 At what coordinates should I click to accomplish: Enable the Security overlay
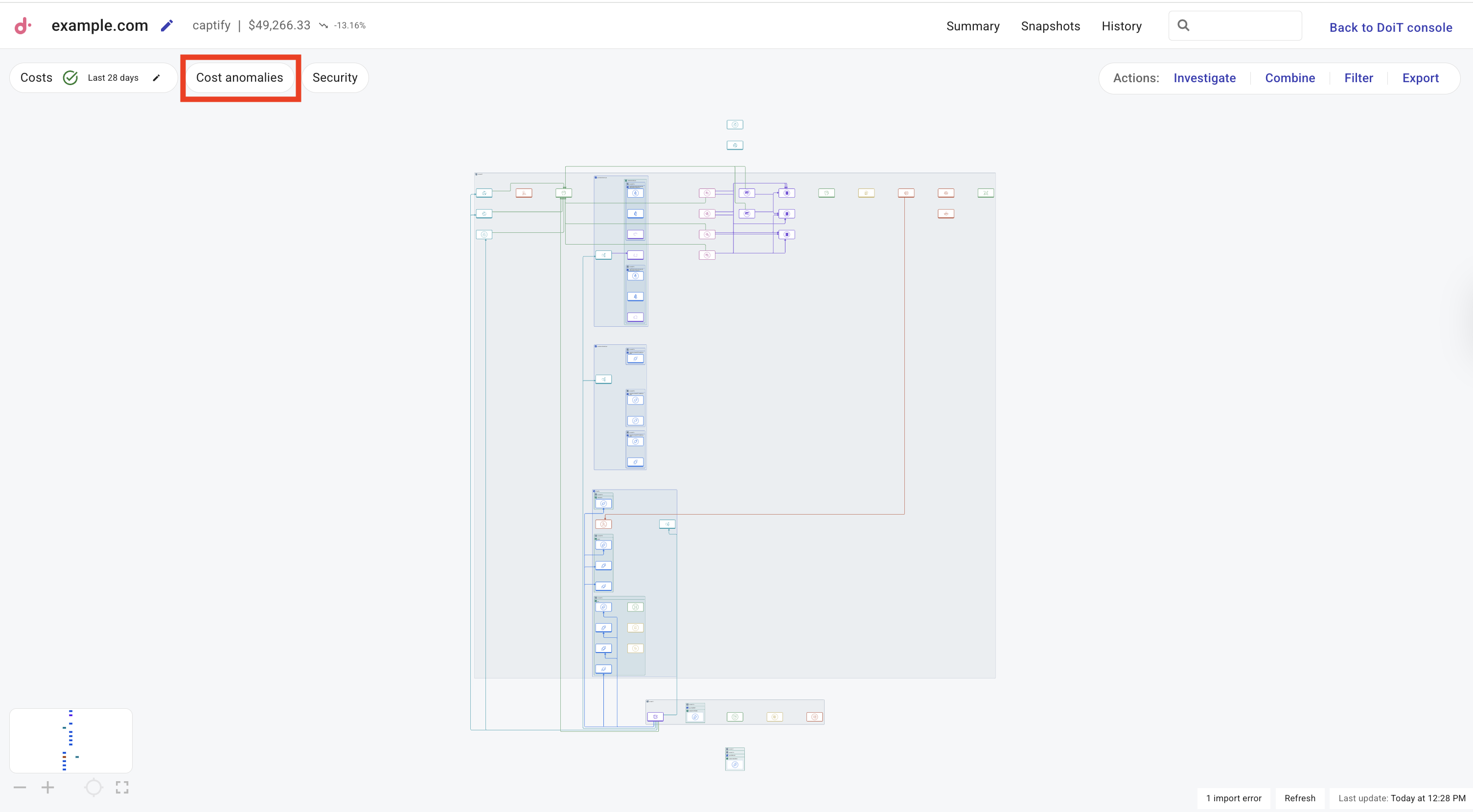click(335, 77)
